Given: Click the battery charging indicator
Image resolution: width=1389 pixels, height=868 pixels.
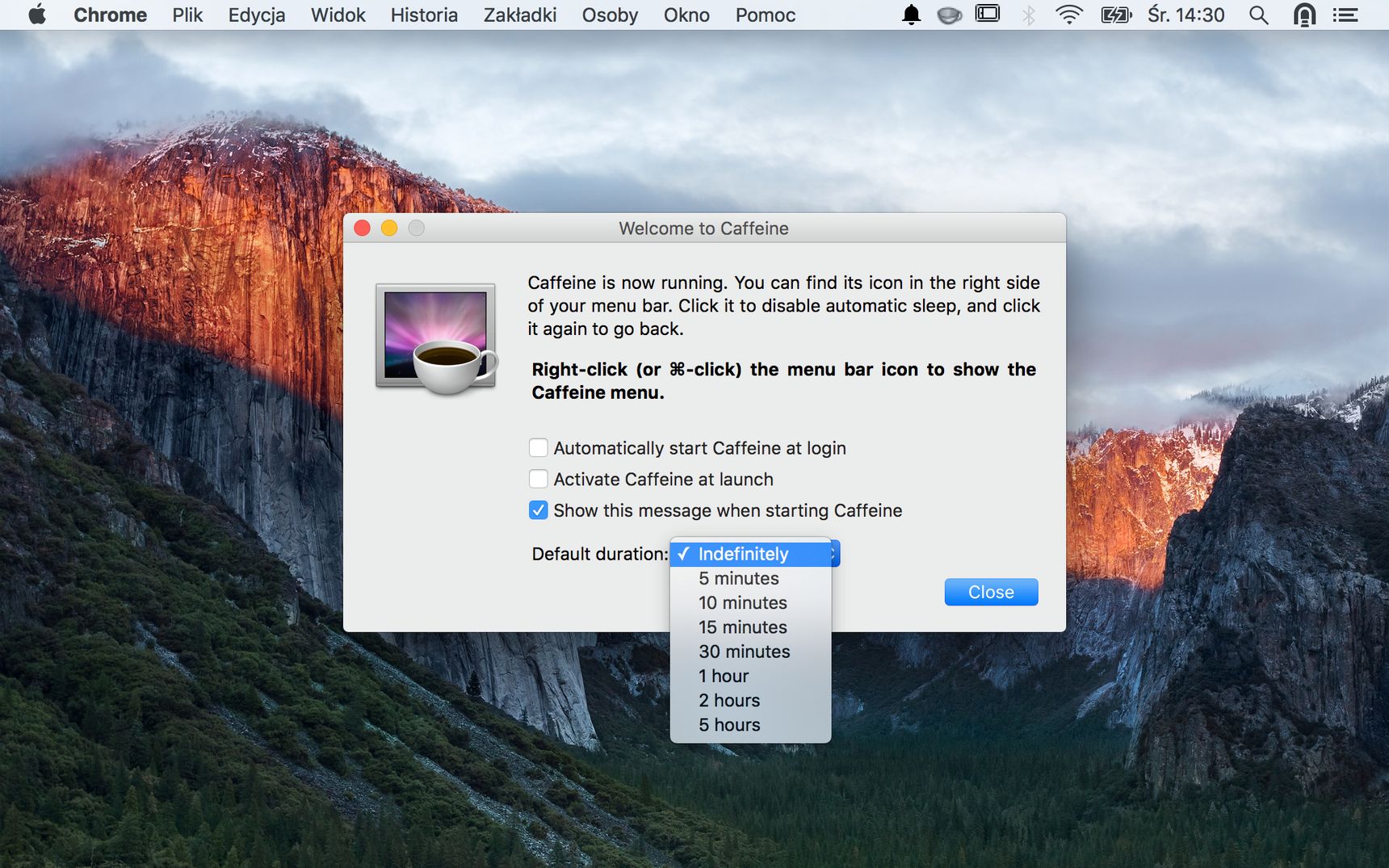Looking at the screenshot, I should (1116, 15).
